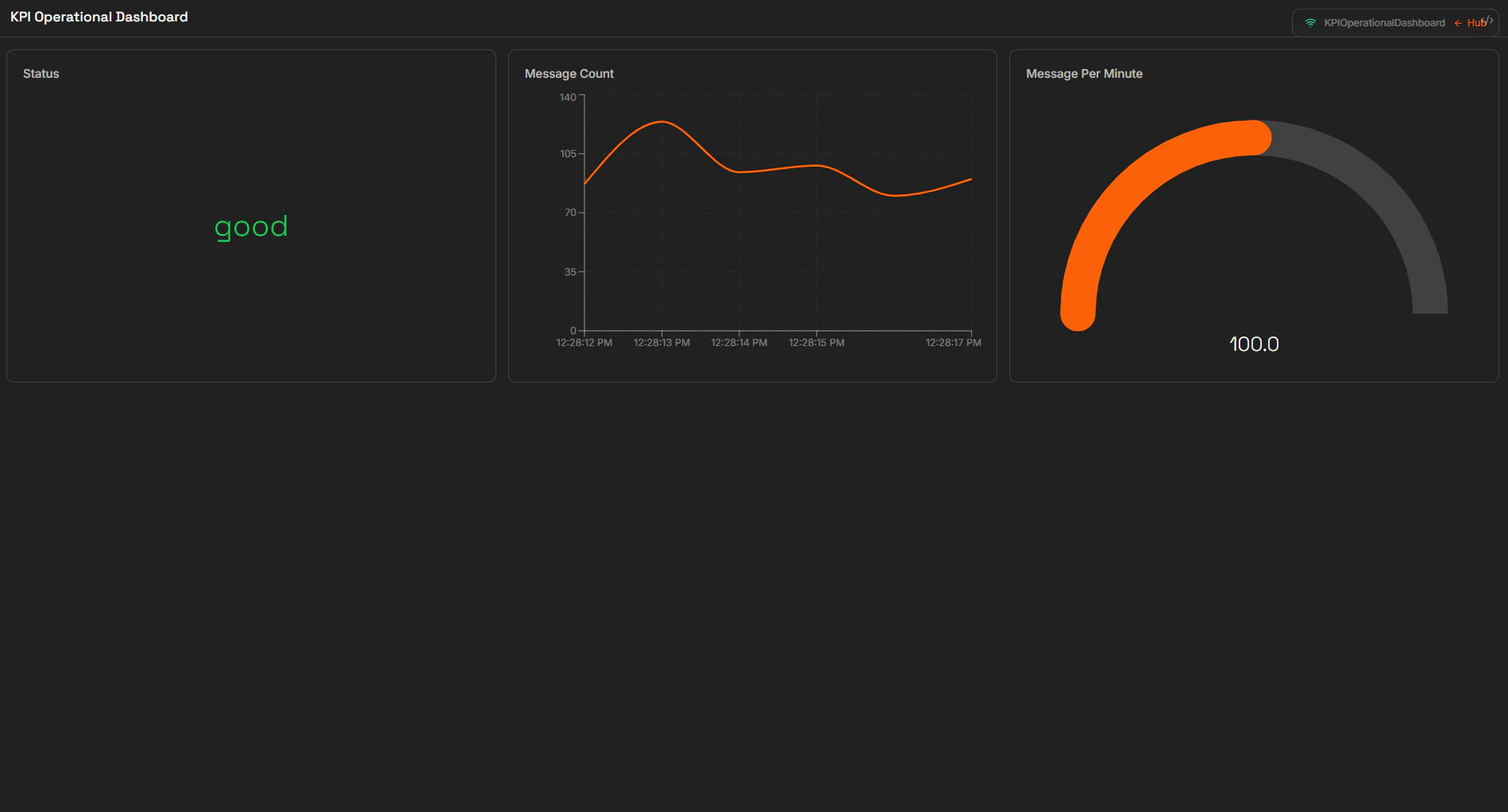This screenshot has width=1508, height=812.
Task: Click the 12:28:14 PM axis timestamp
Action: pyautogui.click(x=739, y=342)
